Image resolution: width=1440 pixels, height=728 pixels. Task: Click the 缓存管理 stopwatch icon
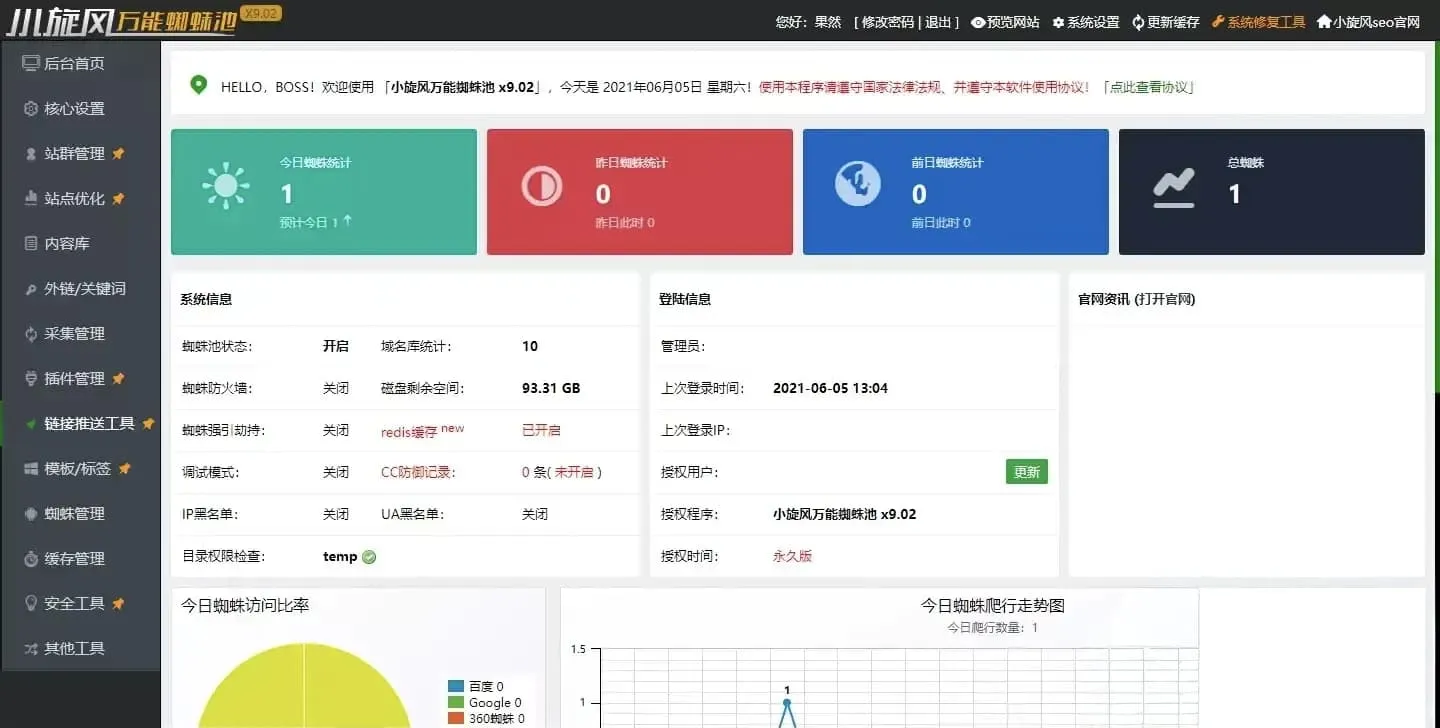pyautogui.click(x=31, y=558)
